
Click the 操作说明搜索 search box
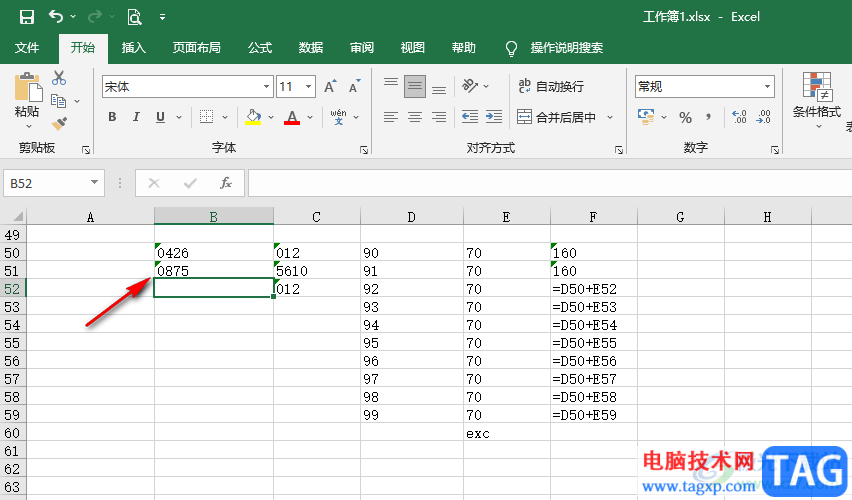click(x=566, y=48)
